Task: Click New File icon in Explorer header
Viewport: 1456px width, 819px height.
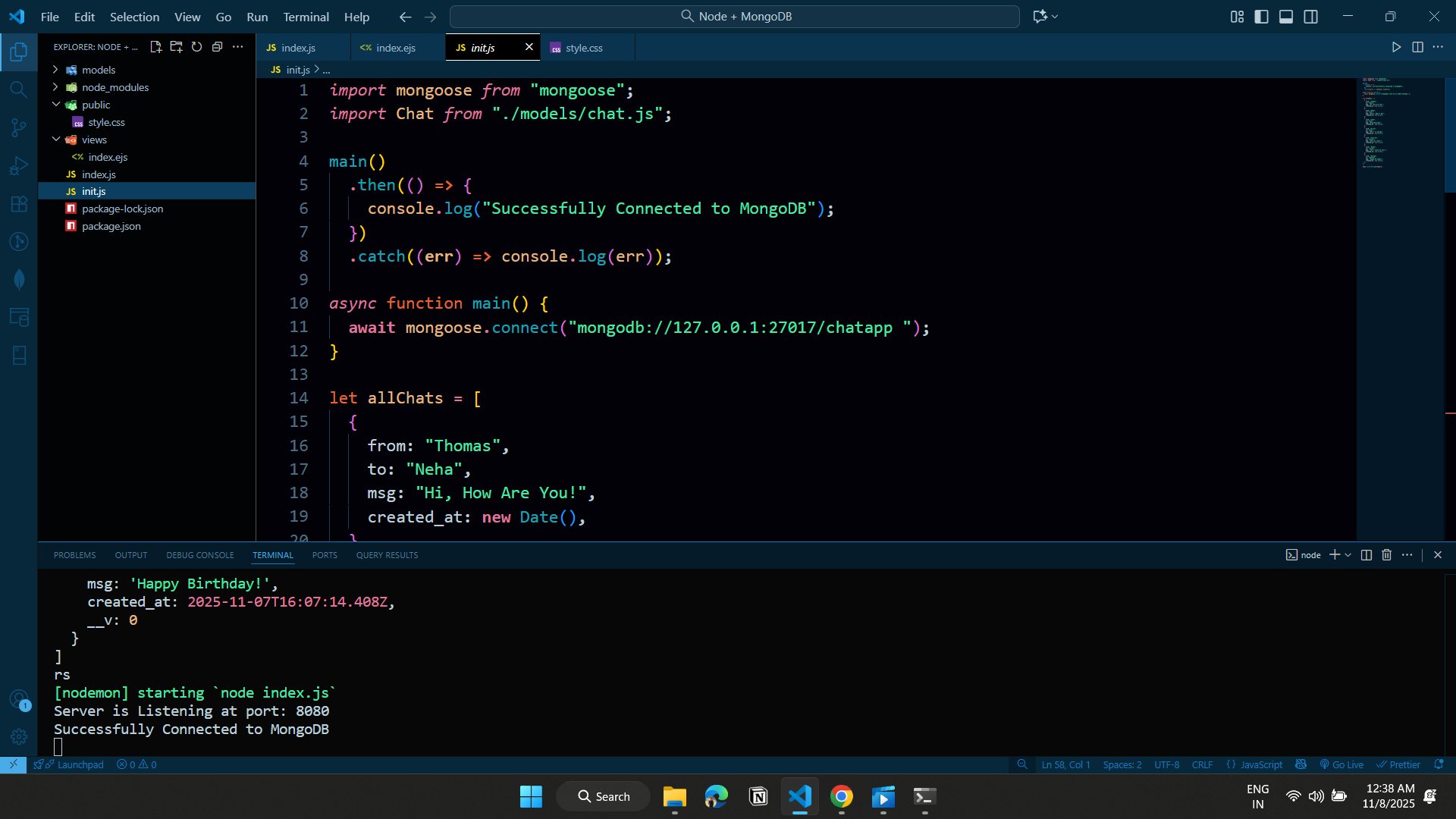Action: [x=155, y=47]
